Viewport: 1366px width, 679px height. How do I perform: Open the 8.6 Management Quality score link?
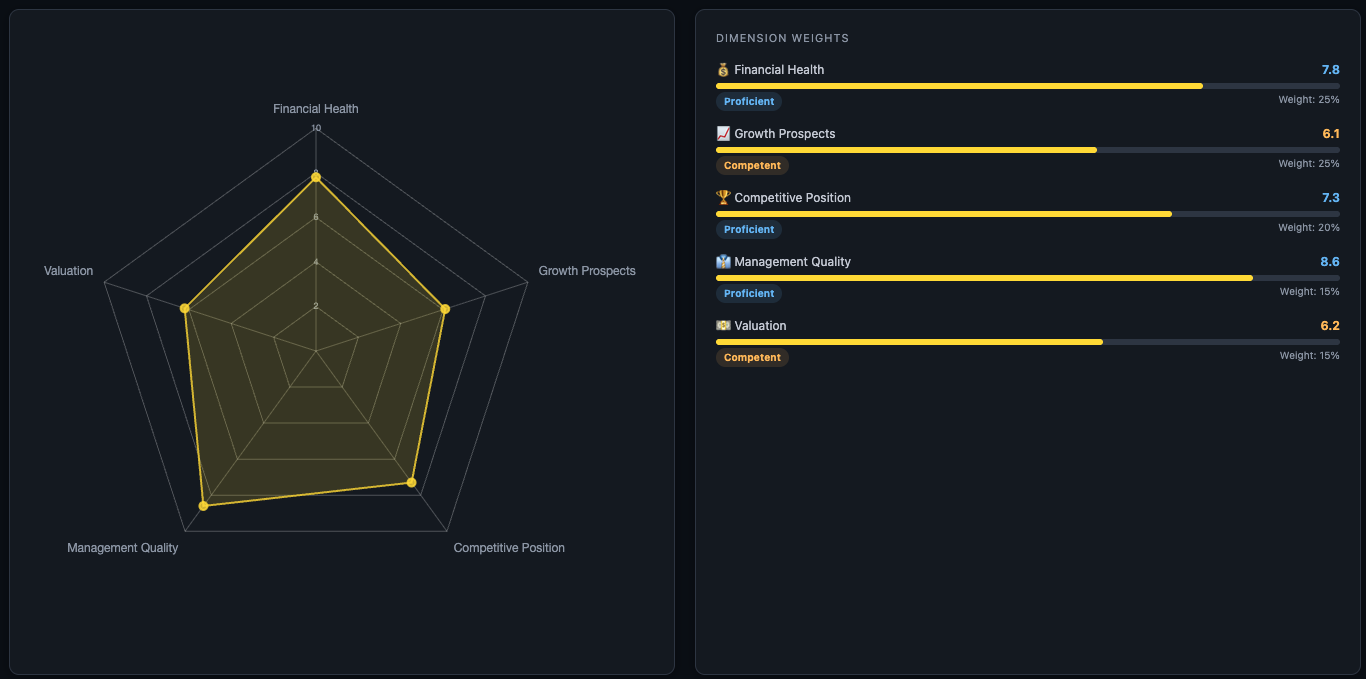click(1331, 261)
